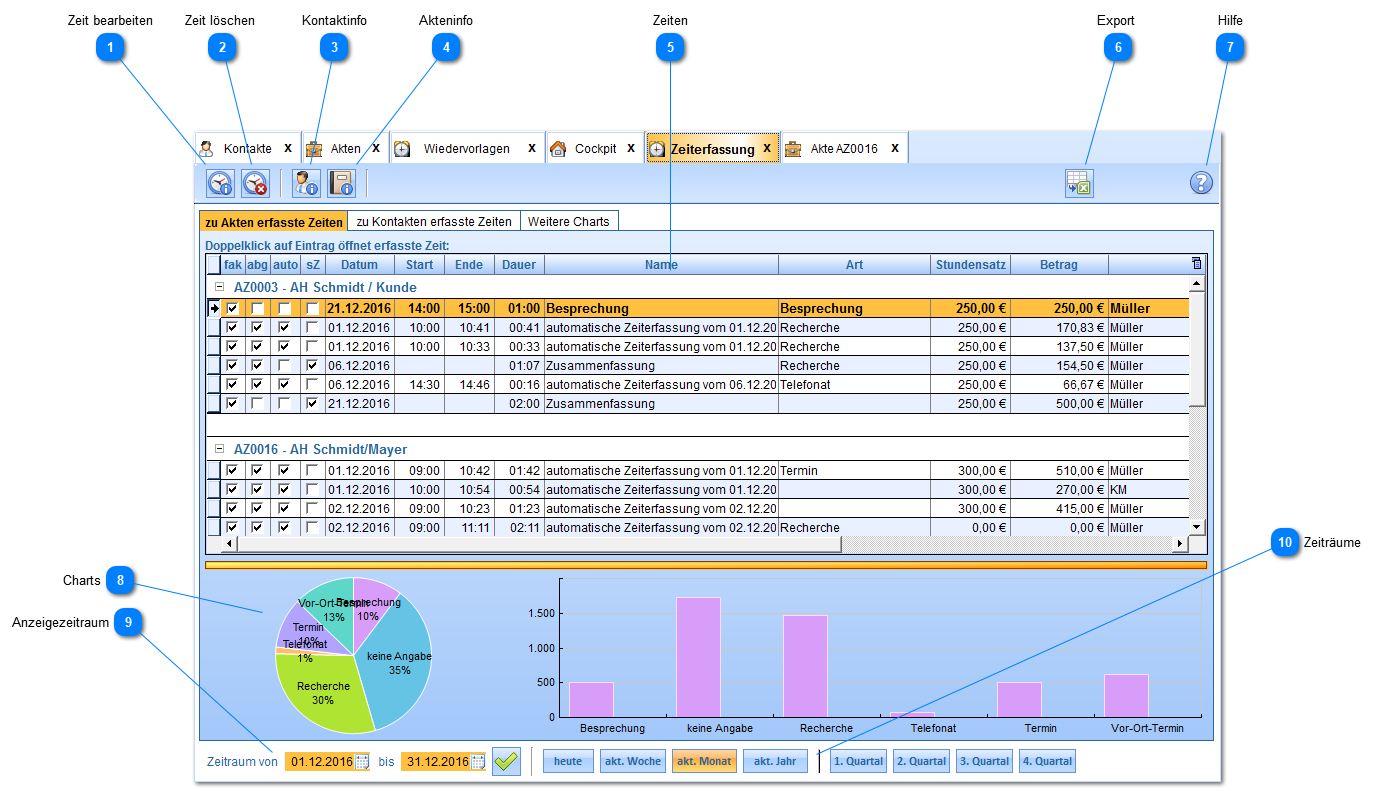The height and width of the screenshot is (791, 1377).
Task: Toggle abg checkbox in the 02.12.2016 10:23 row
Action: coord(258,508)
